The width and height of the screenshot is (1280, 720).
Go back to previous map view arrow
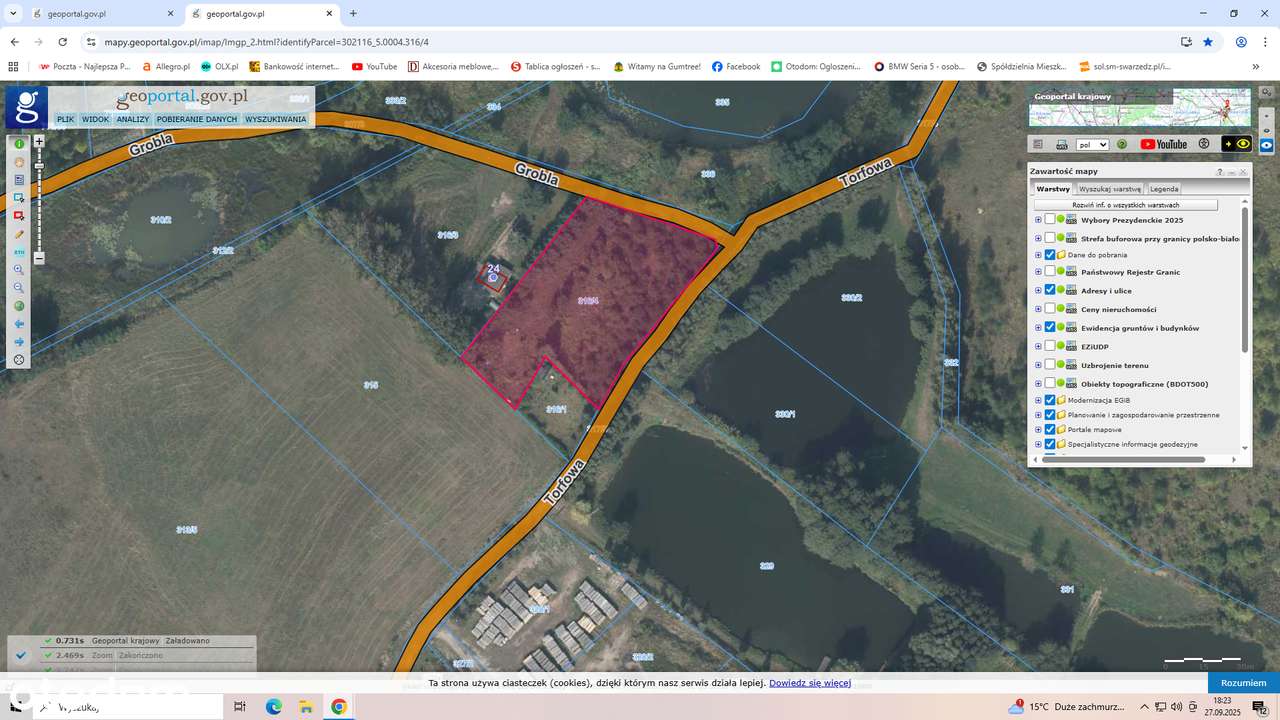point(19,324)
